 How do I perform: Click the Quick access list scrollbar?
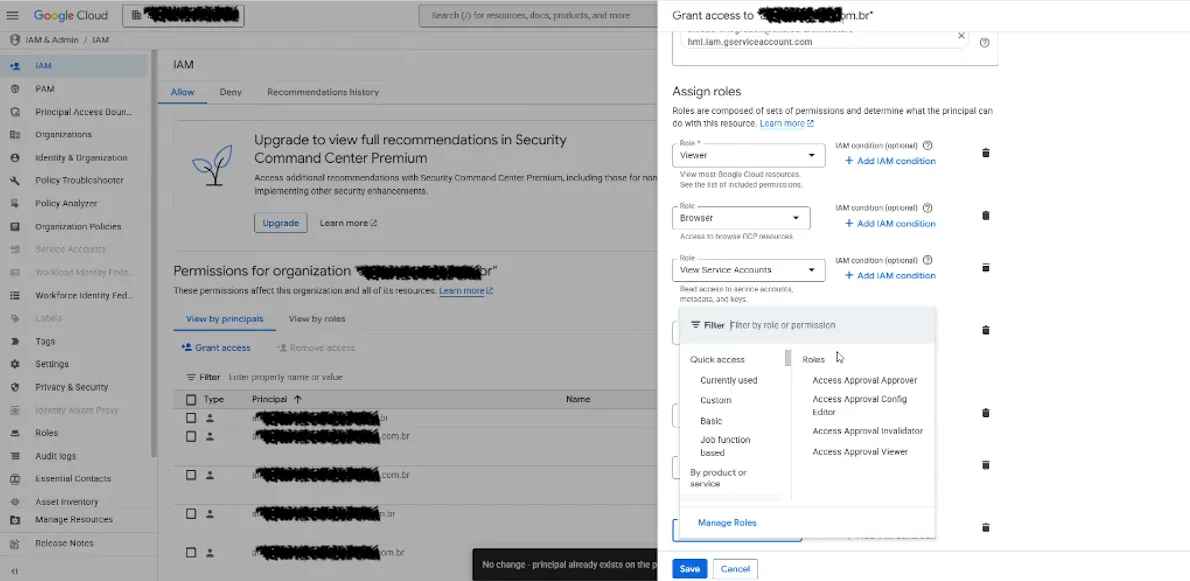click(788, 358)
